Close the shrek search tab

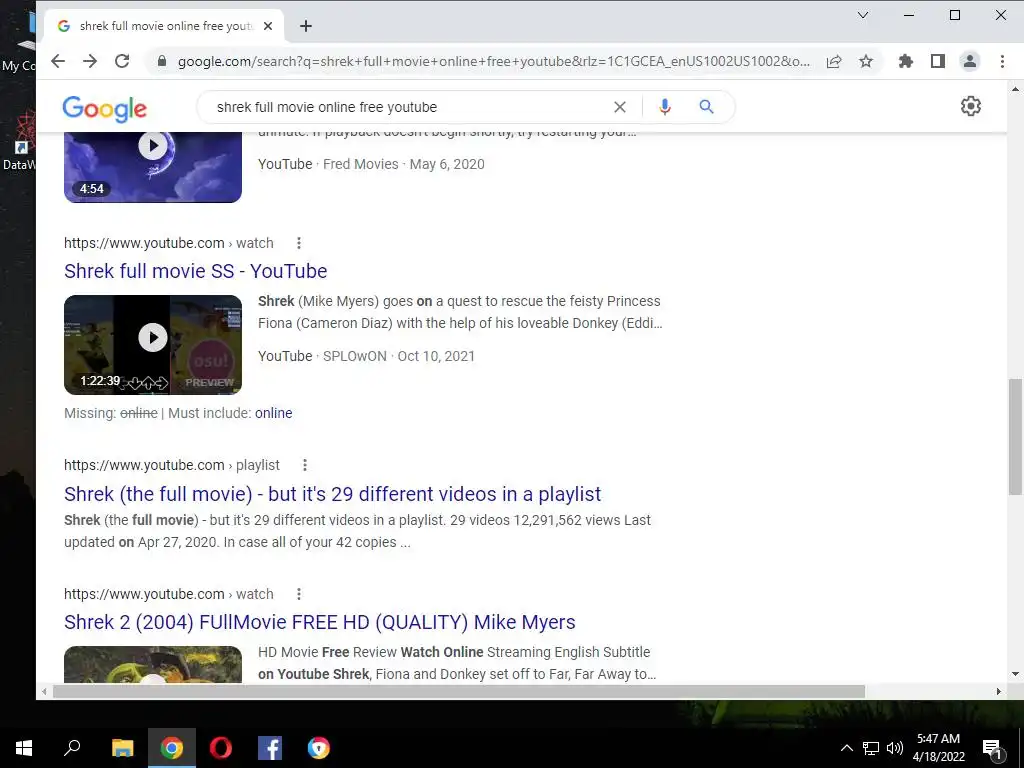[x=268, y=26]
